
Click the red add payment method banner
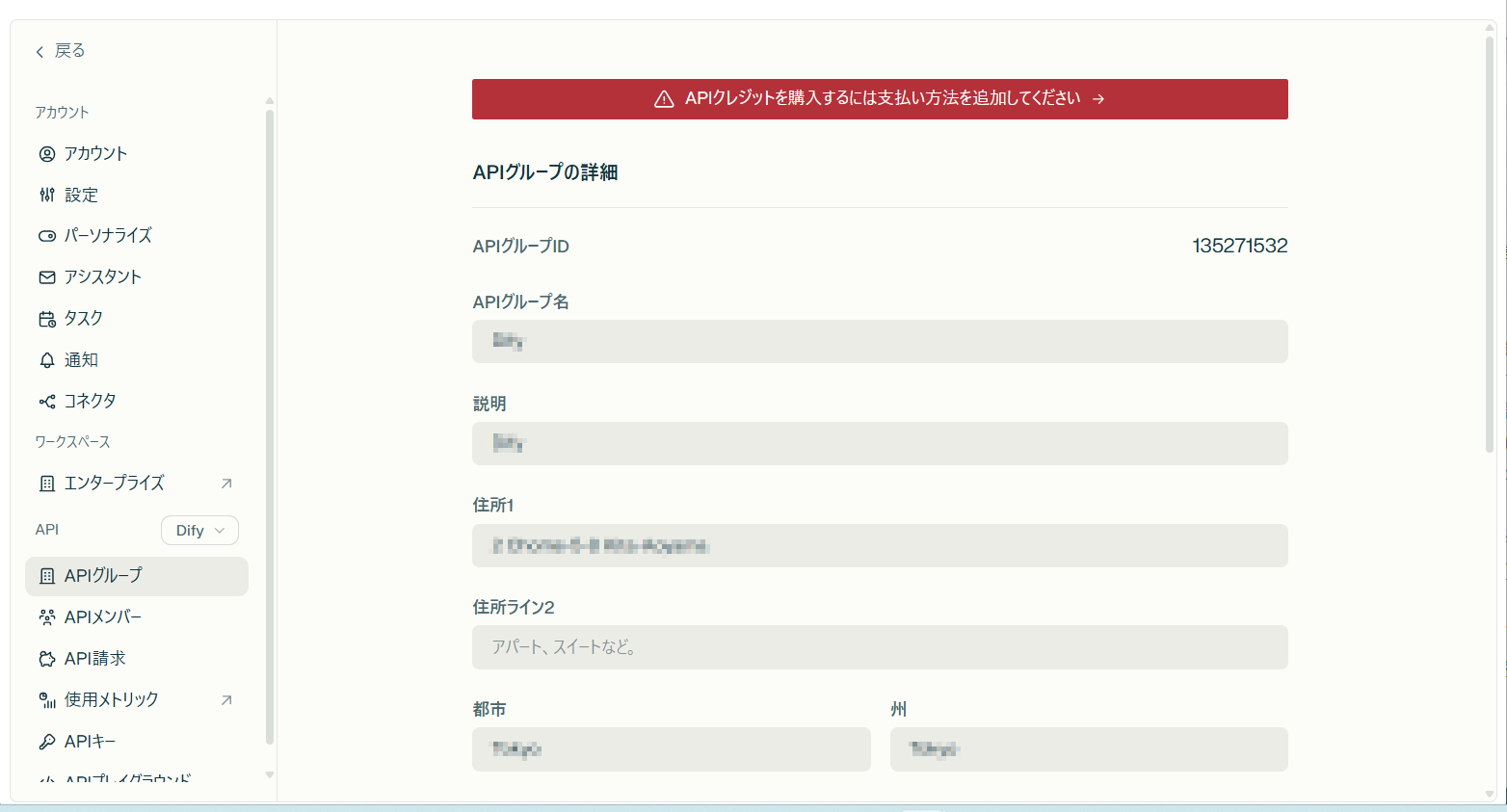pos(880,99)
